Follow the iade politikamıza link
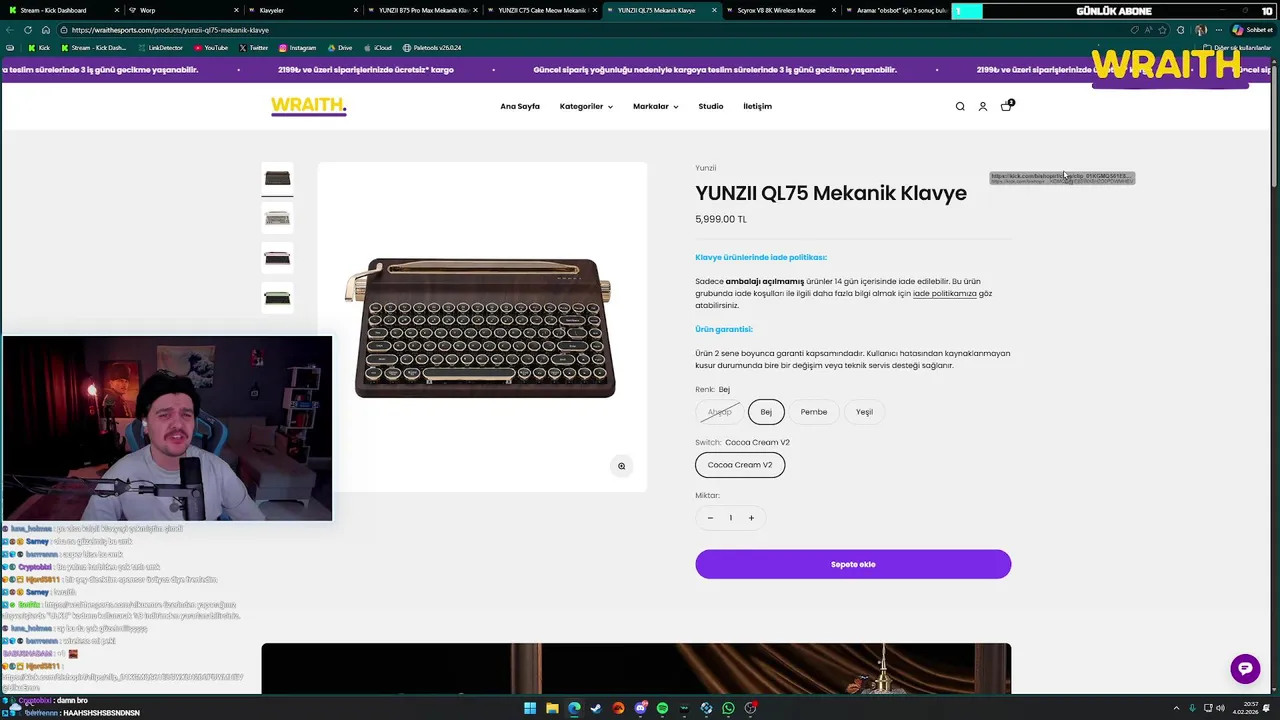 click(944, 294)
